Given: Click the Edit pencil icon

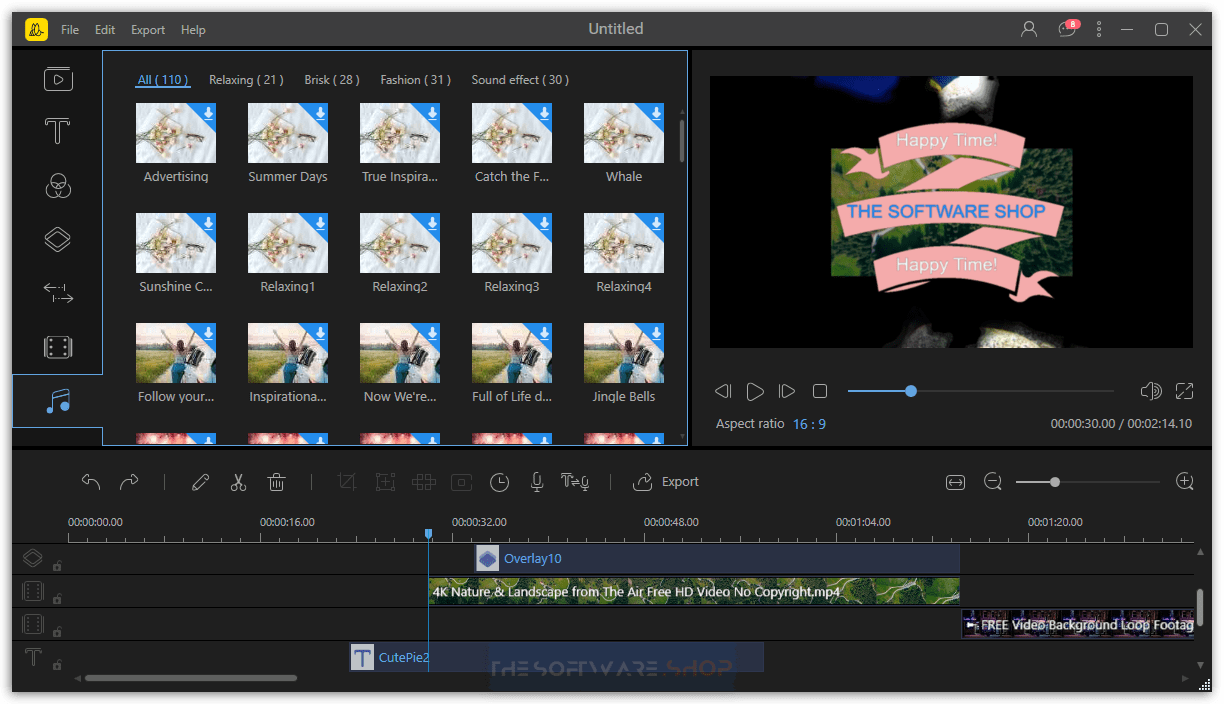Looking at the screenshot, I should pyautogui.click(x=200, y=482).
